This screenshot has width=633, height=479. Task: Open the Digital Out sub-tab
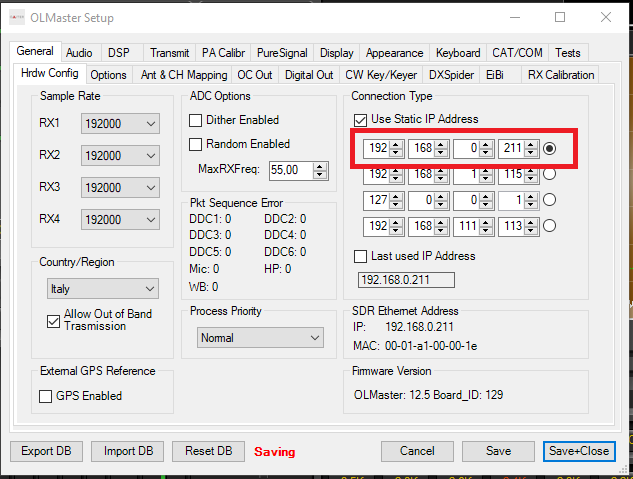(x=309, y=75)
